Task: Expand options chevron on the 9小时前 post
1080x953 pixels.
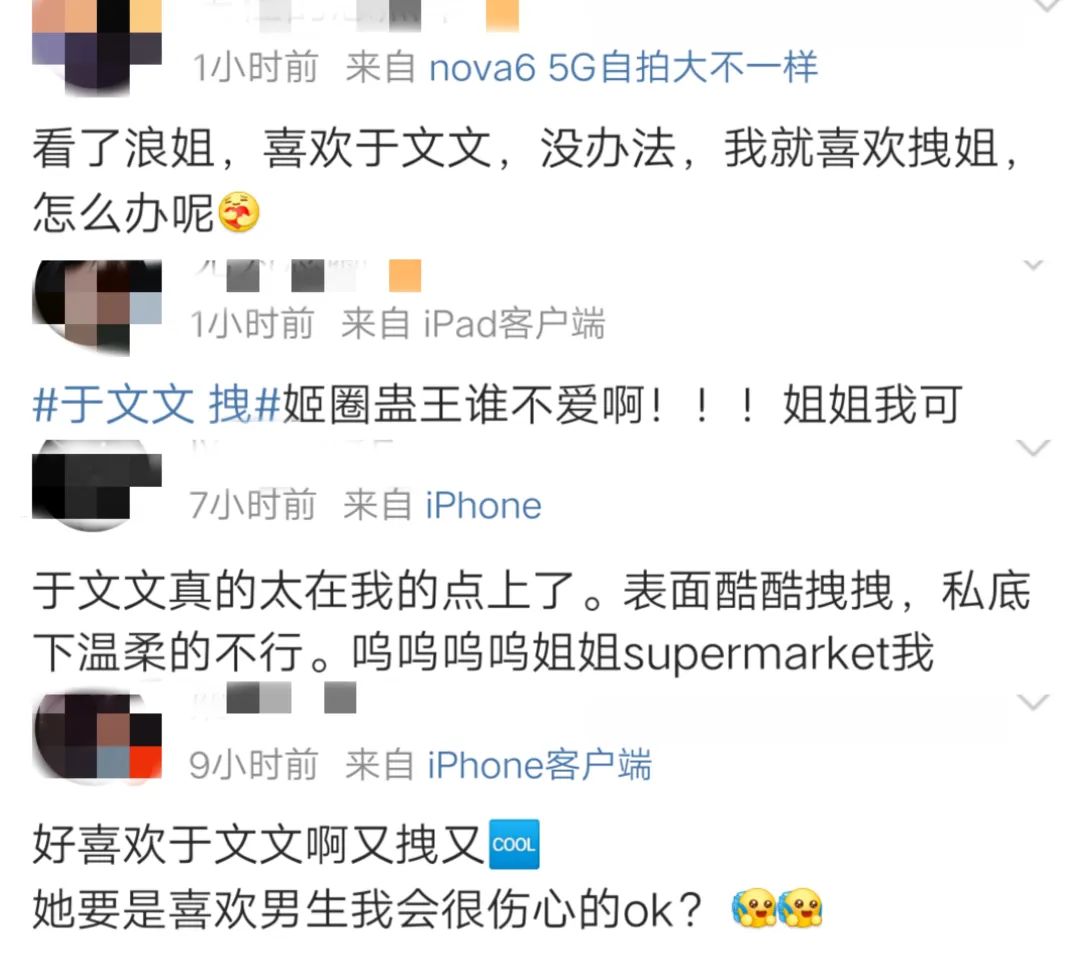Action: pyautogui.click(x=1032, y=702)
